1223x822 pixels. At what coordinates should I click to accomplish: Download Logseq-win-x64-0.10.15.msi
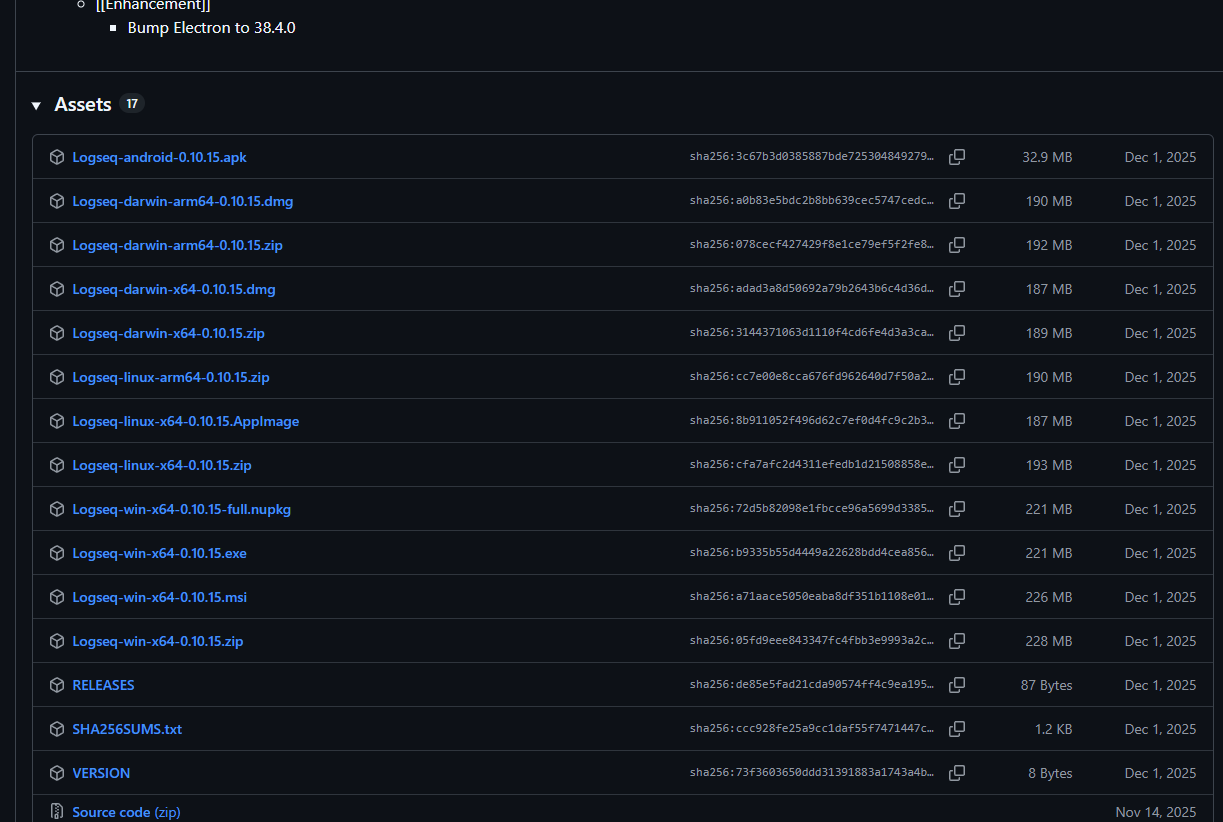(159, 597)
